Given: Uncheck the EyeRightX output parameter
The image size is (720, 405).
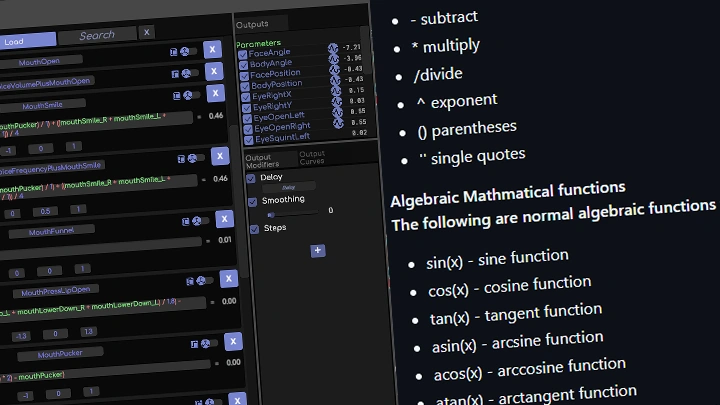Looking at the screenshot, I should pos(246,97).
